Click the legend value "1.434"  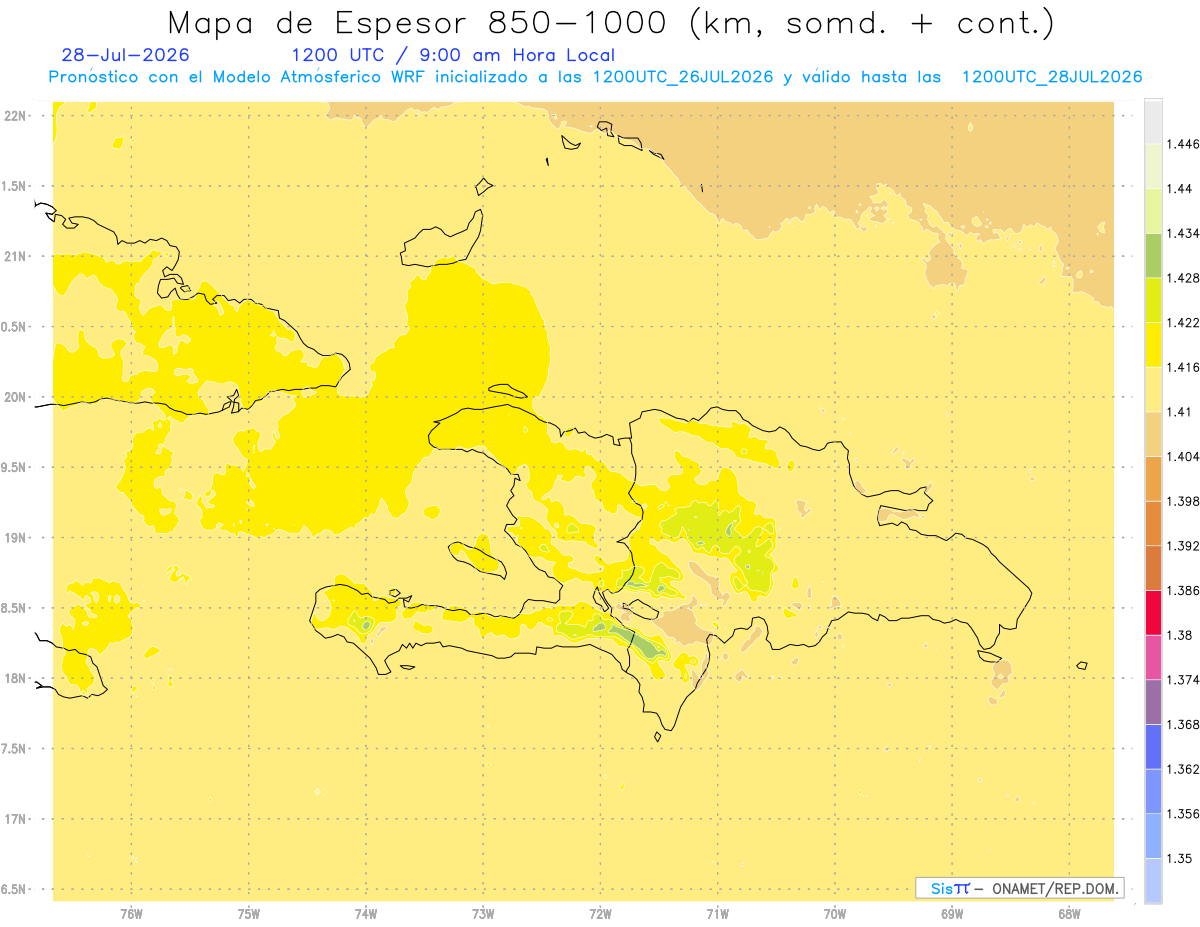[x=1183, y=233]
